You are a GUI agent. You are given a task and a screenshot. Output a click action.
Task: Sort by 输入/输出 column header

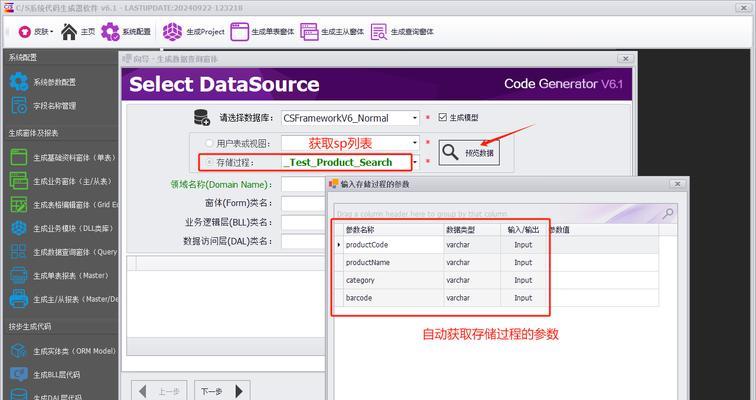[523, 230]
